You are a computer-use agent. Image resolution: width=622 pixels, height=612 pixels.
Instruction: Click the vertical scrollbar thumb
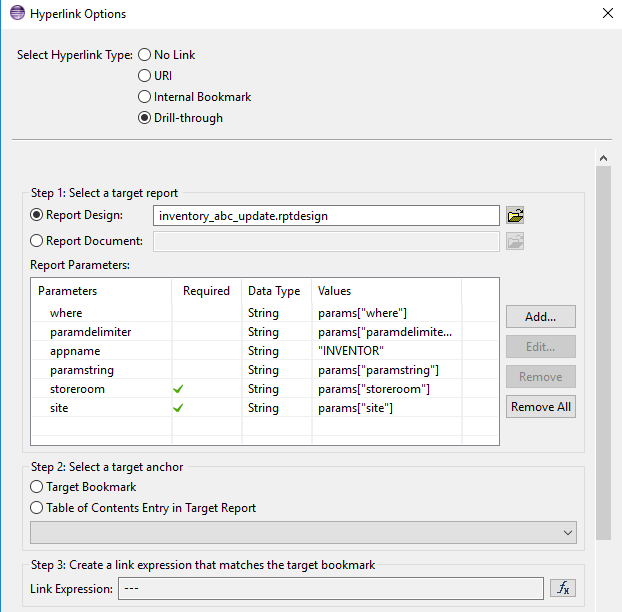603,353
